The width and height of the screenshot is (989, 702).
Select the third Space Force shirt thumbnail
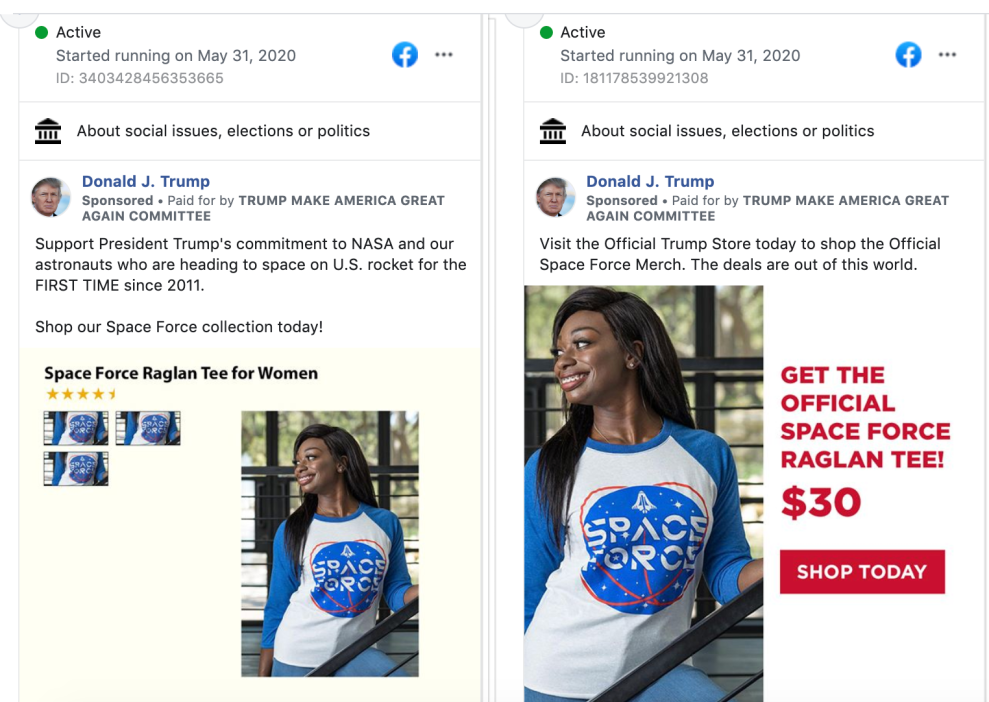76,468
